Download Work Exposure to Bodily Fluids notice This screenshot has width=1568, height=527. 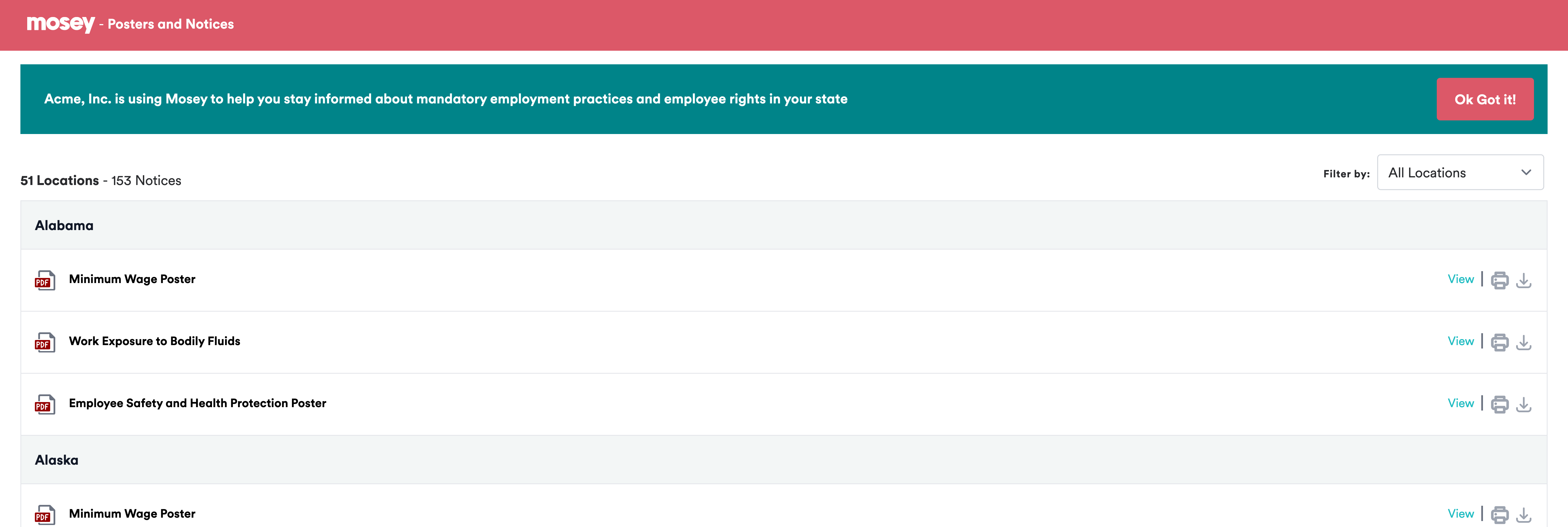coord(1523,343)
